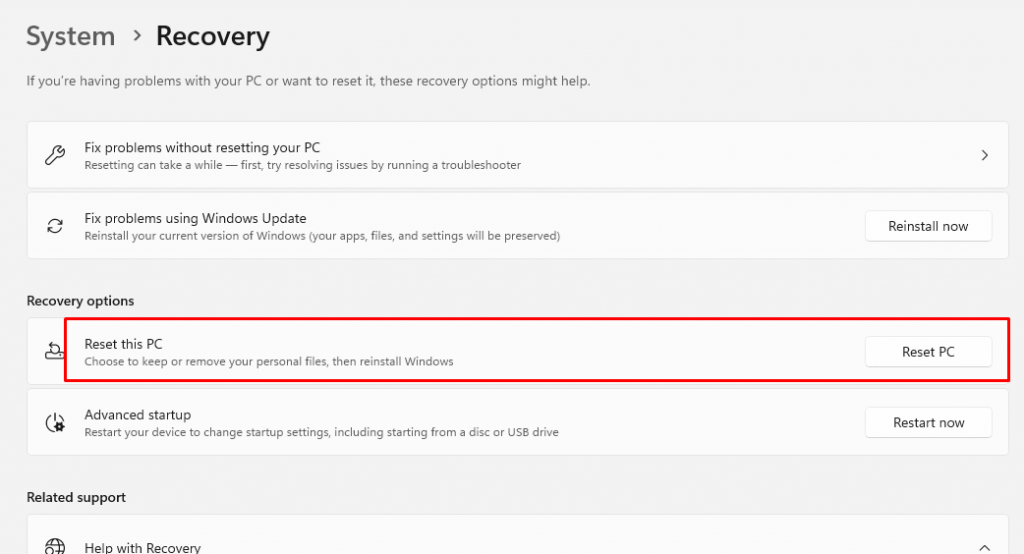Screen dimensions: 1024x554
Task: Click the Related support section heading
Action: 76,497
